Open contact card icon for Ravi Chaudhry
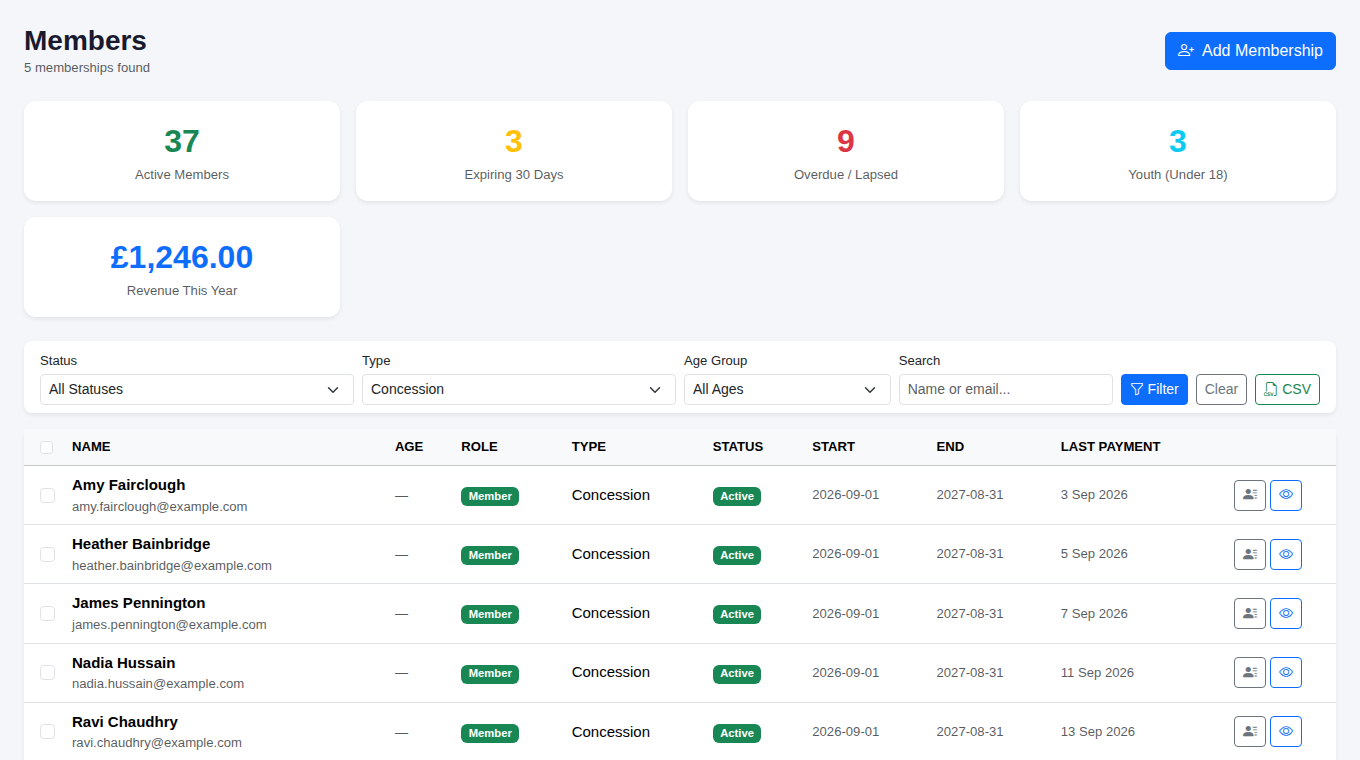 tap(1250, 732)
